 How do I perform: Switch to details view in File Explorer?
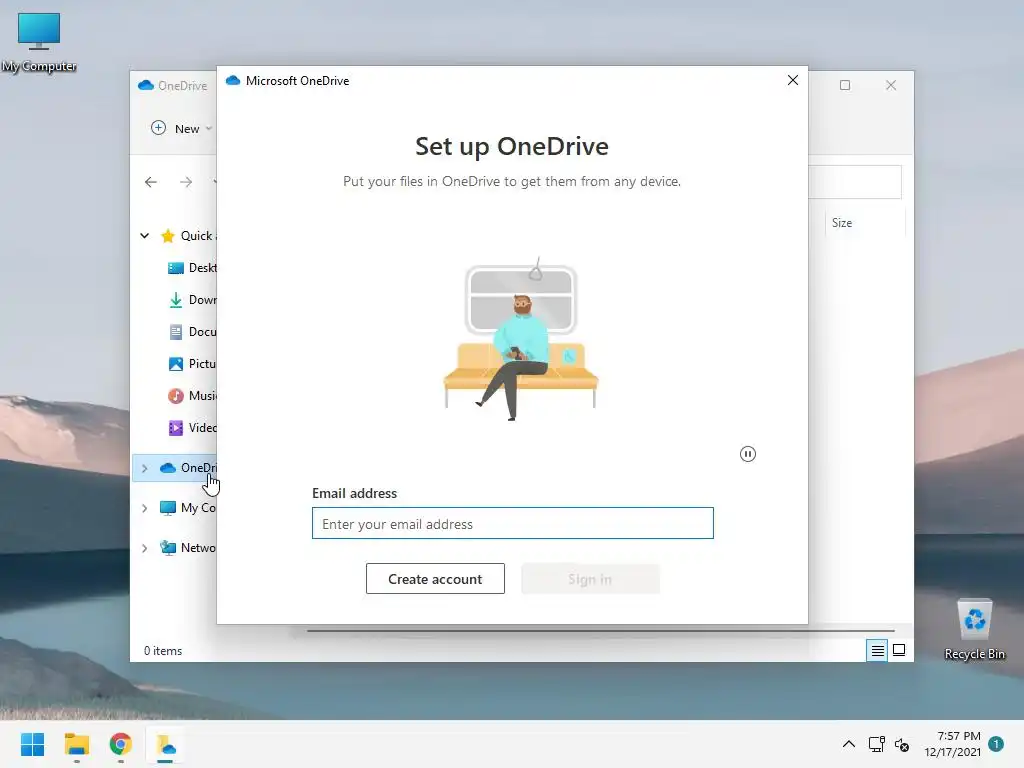click(877, 650)
